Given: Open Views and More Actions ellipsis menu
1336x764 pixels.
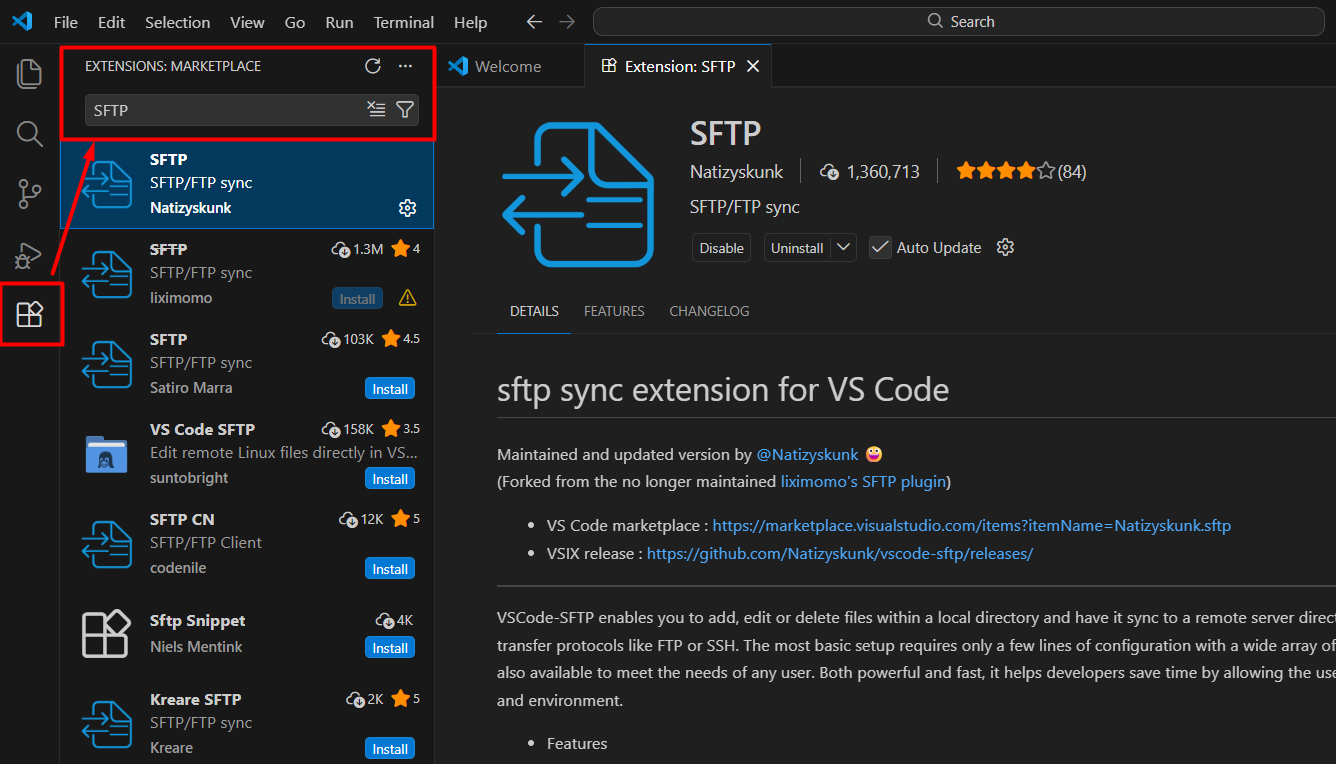Looking at the screenshot, I should [x=405, y=66].
